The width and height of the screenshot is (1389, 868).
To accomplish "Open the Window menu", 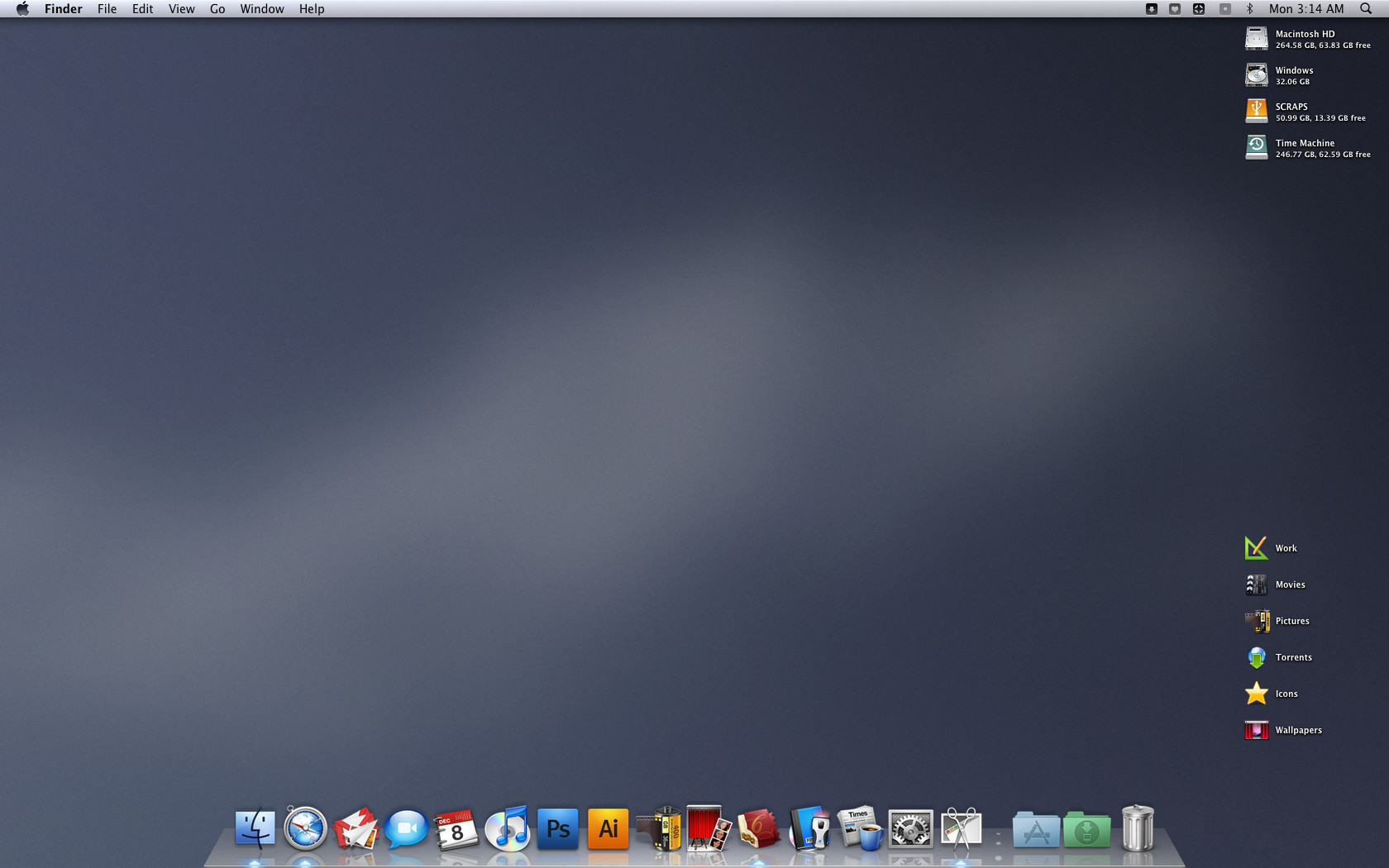I will (262, 9).
